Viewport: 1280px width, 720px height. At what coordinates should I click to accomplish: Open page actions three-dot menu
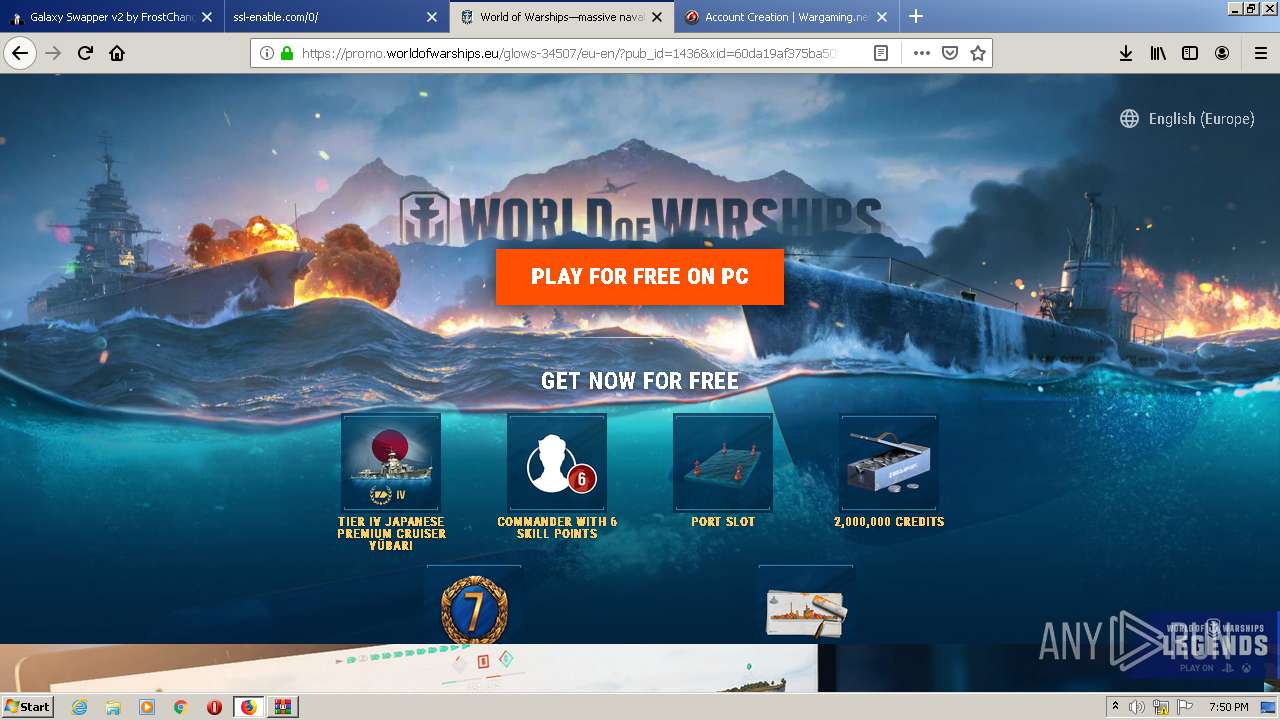[921, 53]
